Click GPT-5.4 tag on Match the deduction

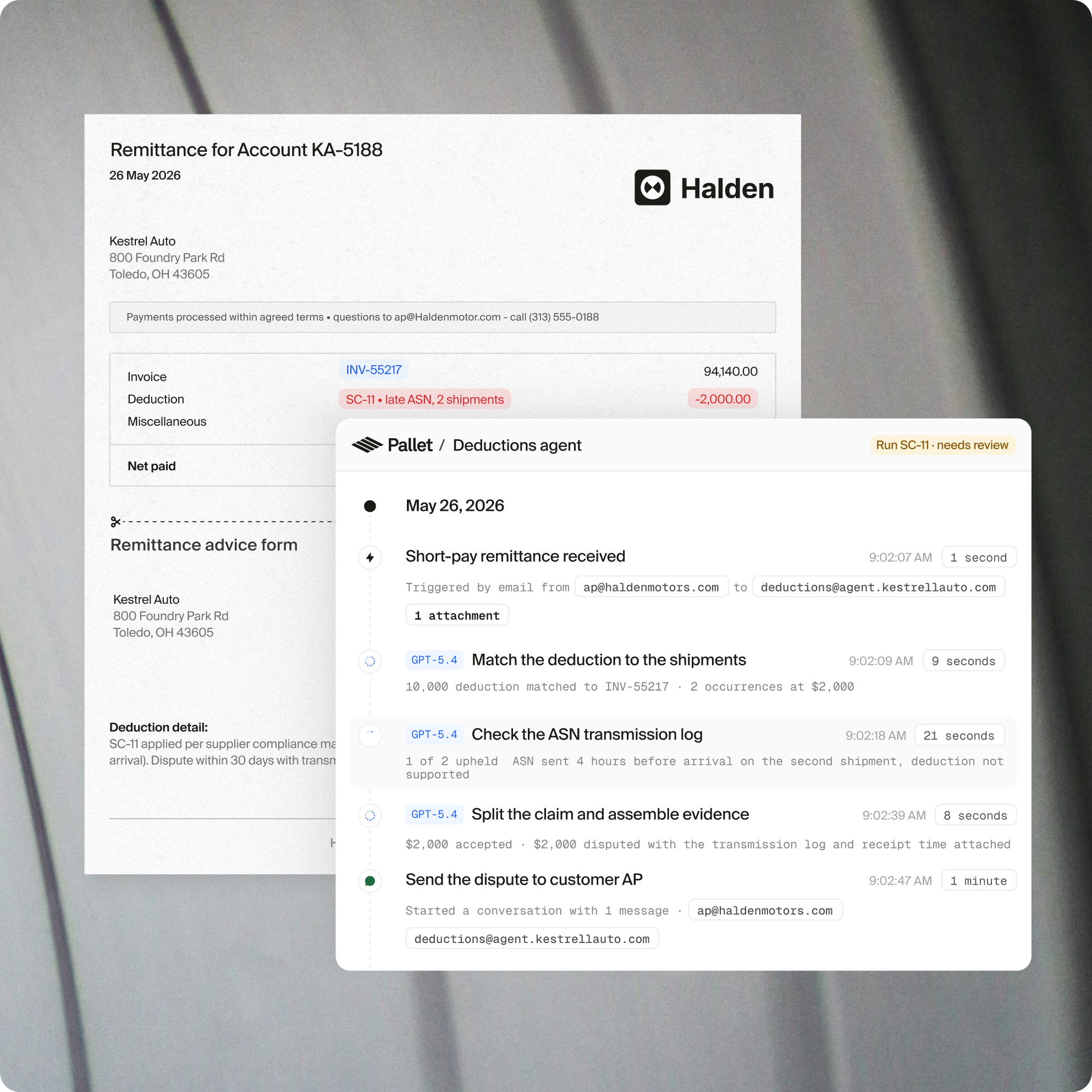point(434,660)
